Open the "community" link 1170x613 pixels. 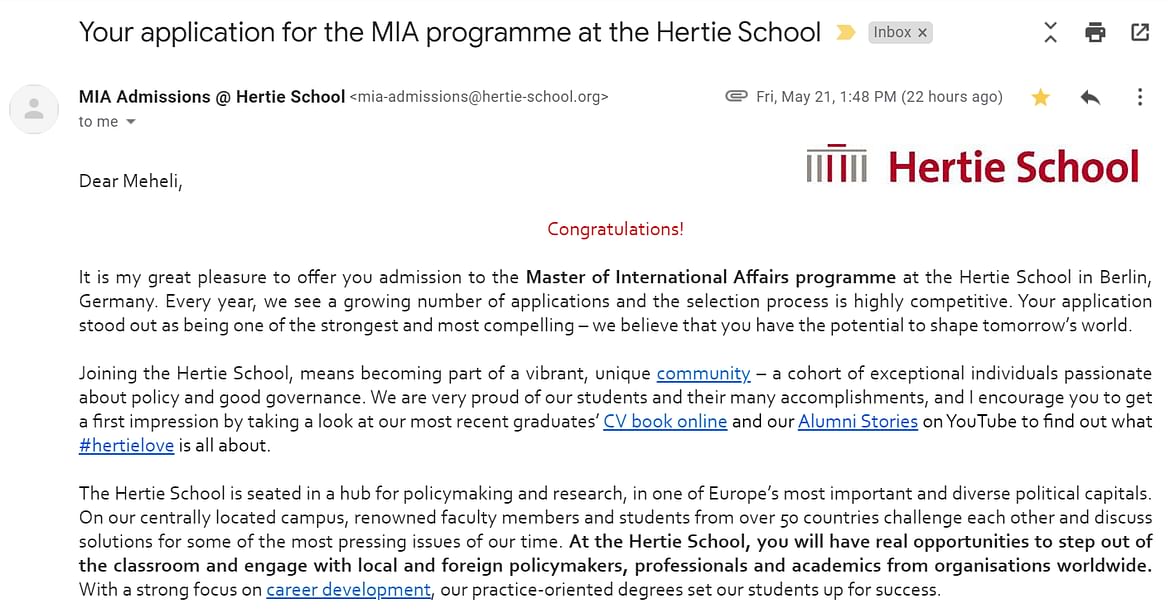703,374
